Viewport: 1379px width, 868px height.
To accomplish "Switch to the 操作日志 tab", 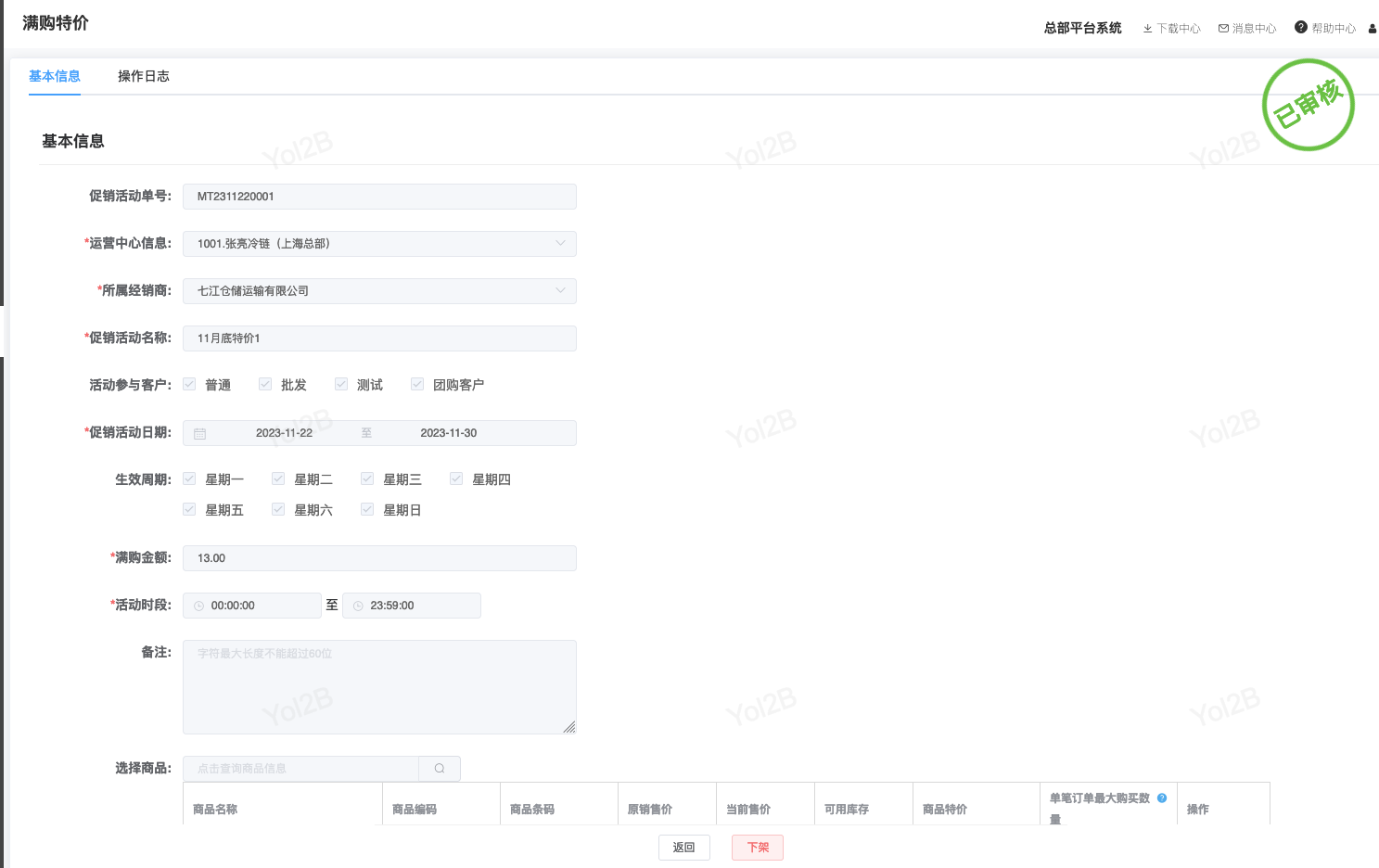I will pyautogui.click(x=144, y=76).
